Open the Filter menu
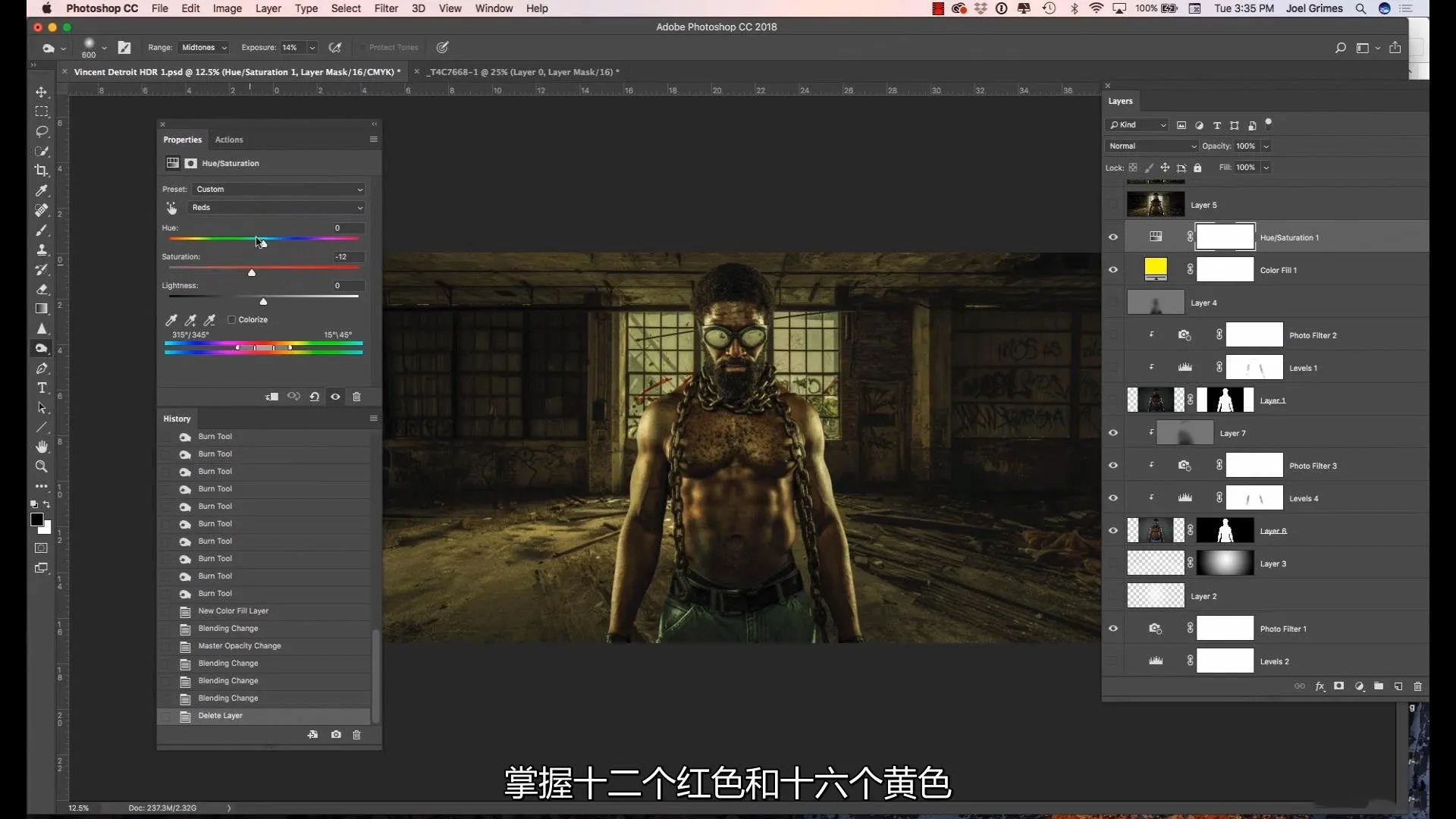The height and width of the screenshot is (819, 1456). coord(386,8)
